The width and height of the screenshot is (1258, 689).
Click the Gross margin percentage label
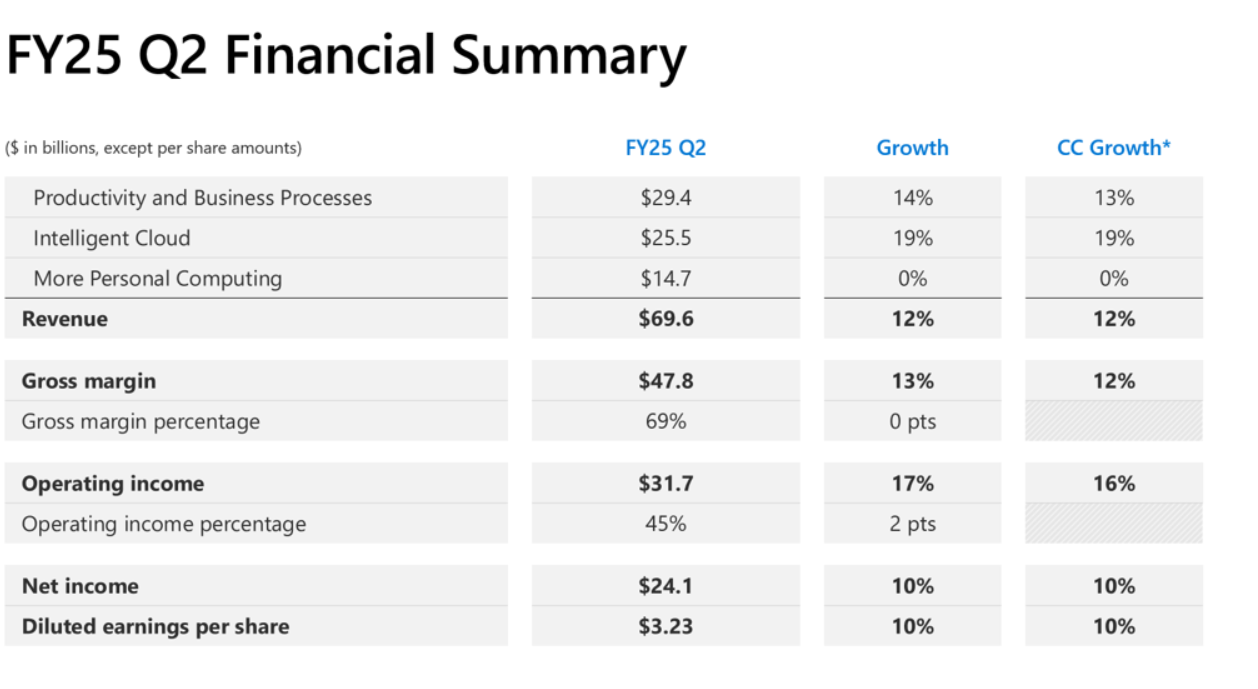click(x=140, y=422)
